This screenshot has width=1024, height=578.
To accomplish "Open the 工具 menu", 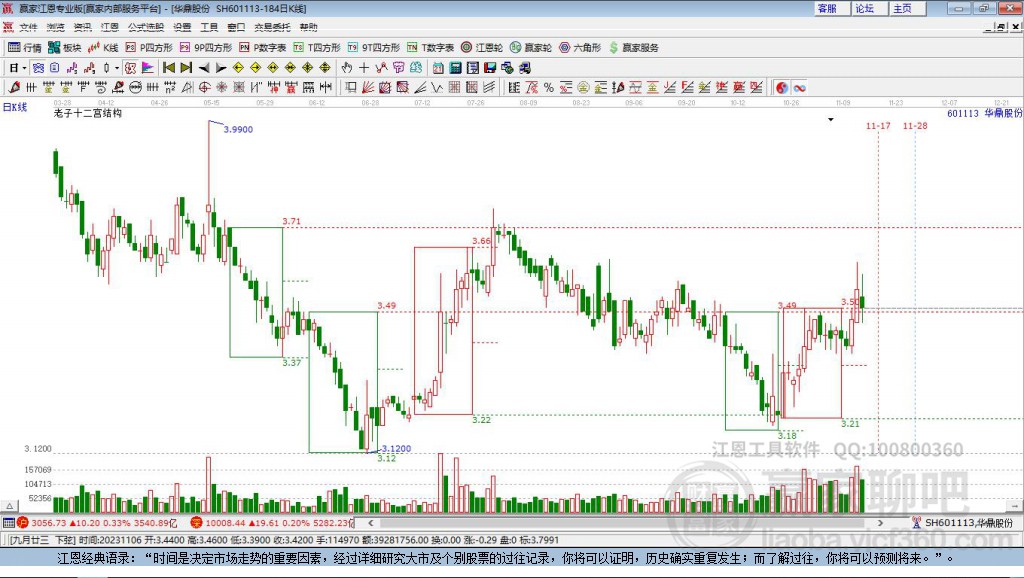I will tap(209, 27).
